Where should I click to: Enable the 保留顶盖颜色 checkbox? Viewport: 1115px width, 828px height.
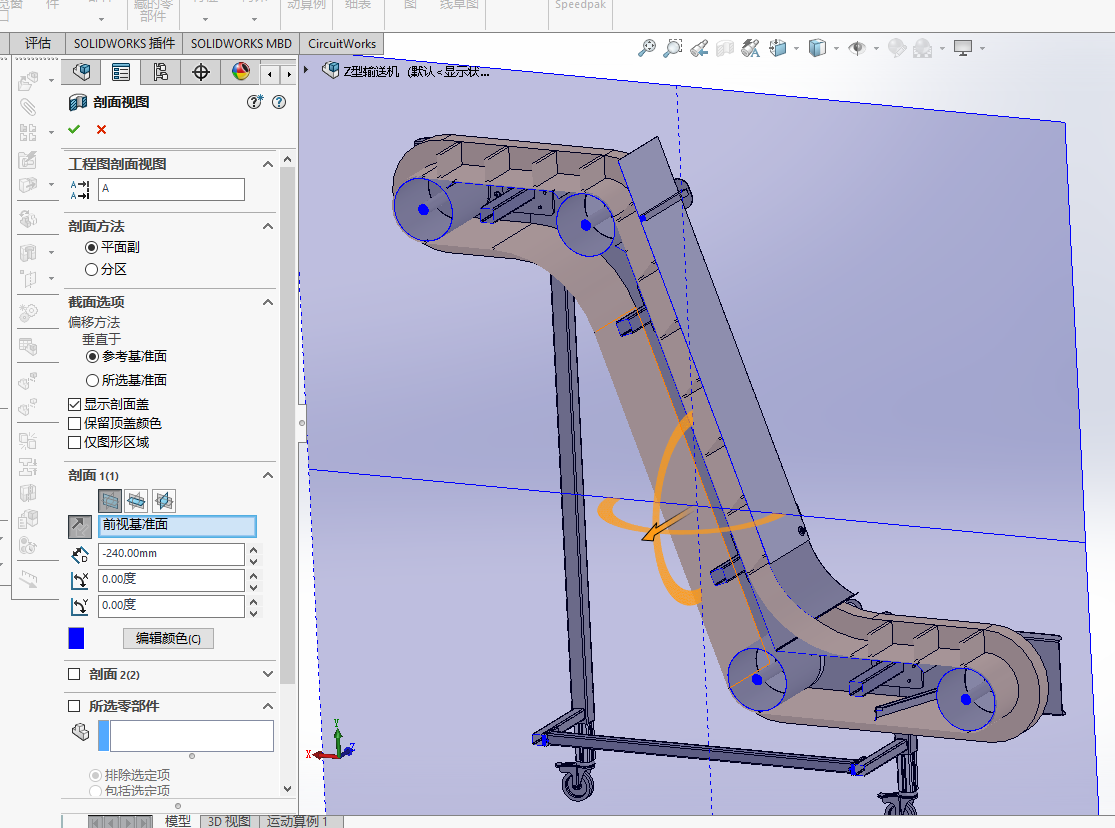74,423
